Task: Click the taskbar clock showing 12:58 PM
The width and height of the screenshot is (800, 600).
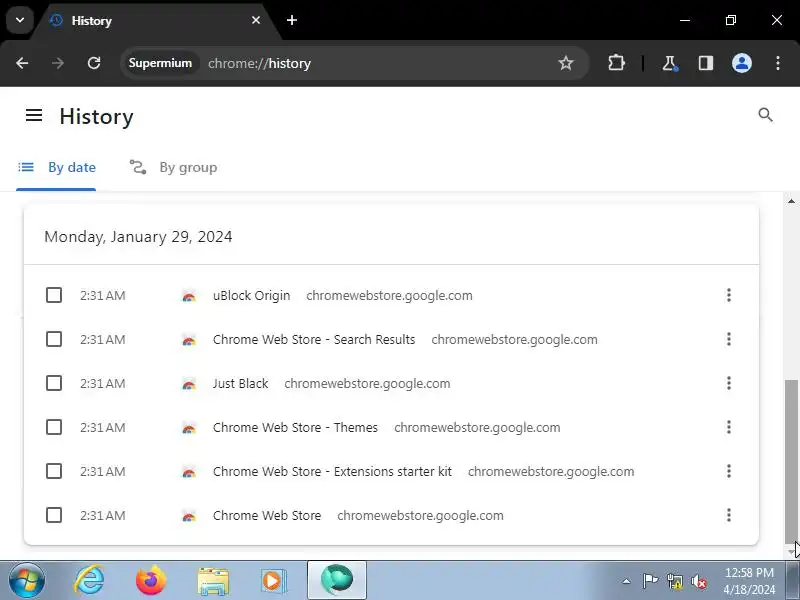Action: point(749,581)
